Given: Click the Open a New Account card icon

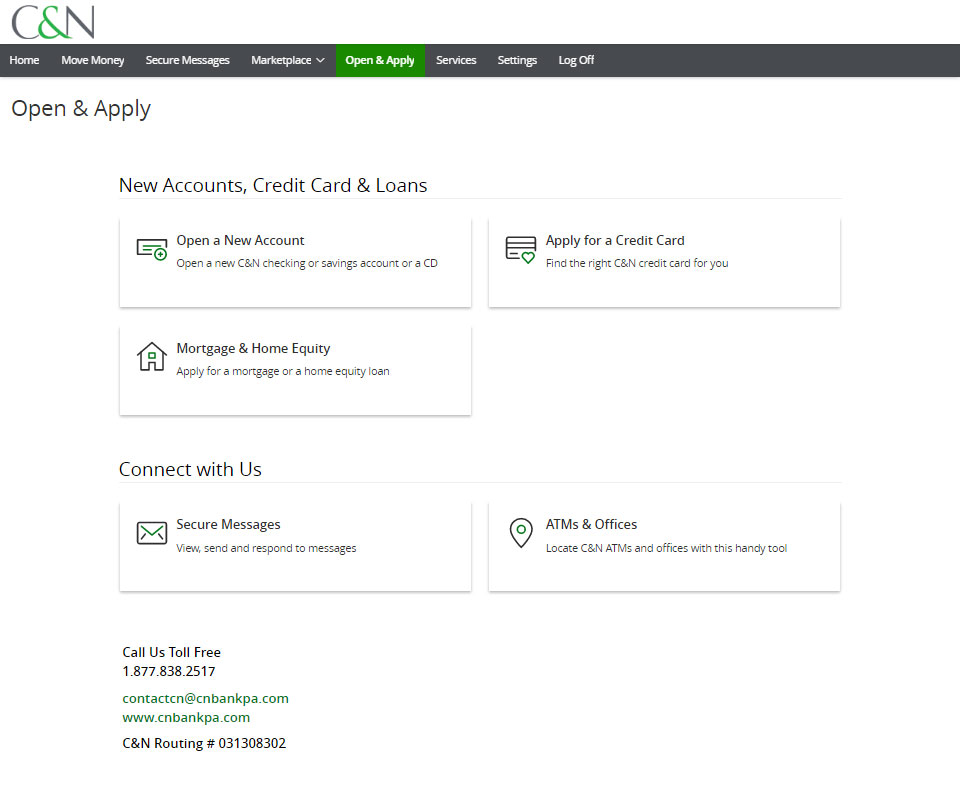Looking at the screenshot, I should (152, 250).
